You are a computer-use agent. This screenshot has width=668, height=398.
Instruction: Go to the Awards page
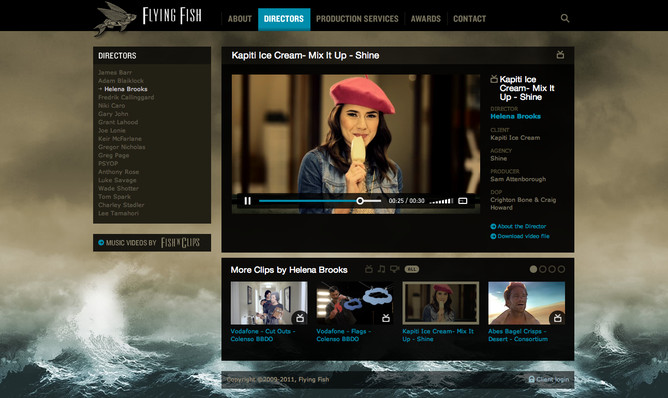pyautogui.click(x=426, y=19)
